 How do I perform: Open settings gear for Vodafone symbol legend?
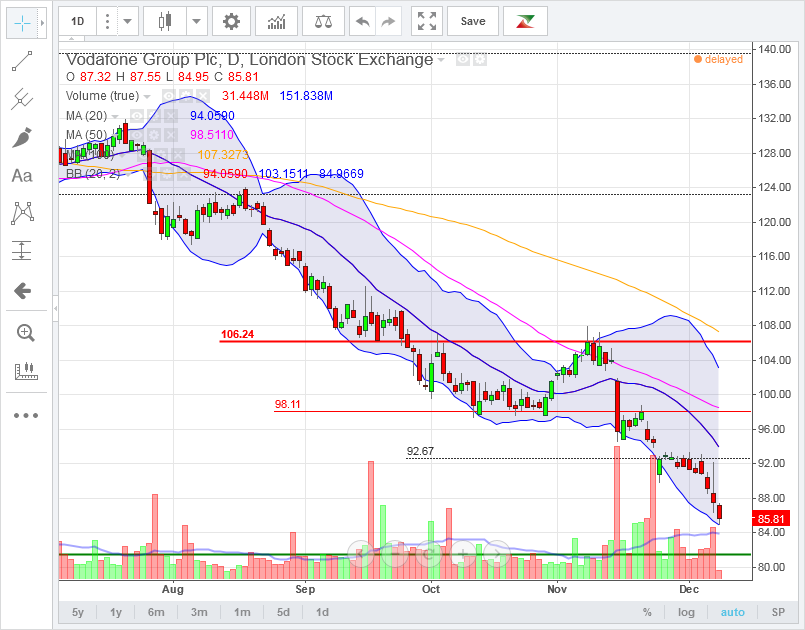click(x=480, y=60)
